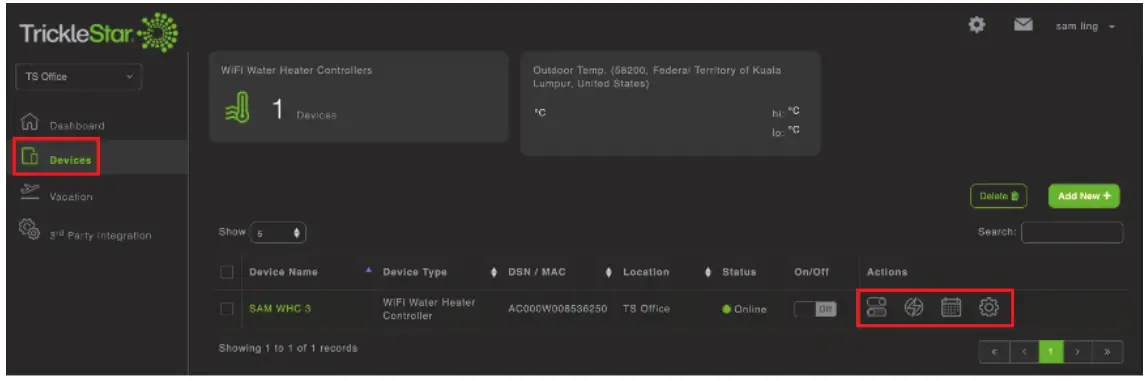Open the settings gear in top bar
Viewport: 1145px width, 381px height.
pos(976,26)
